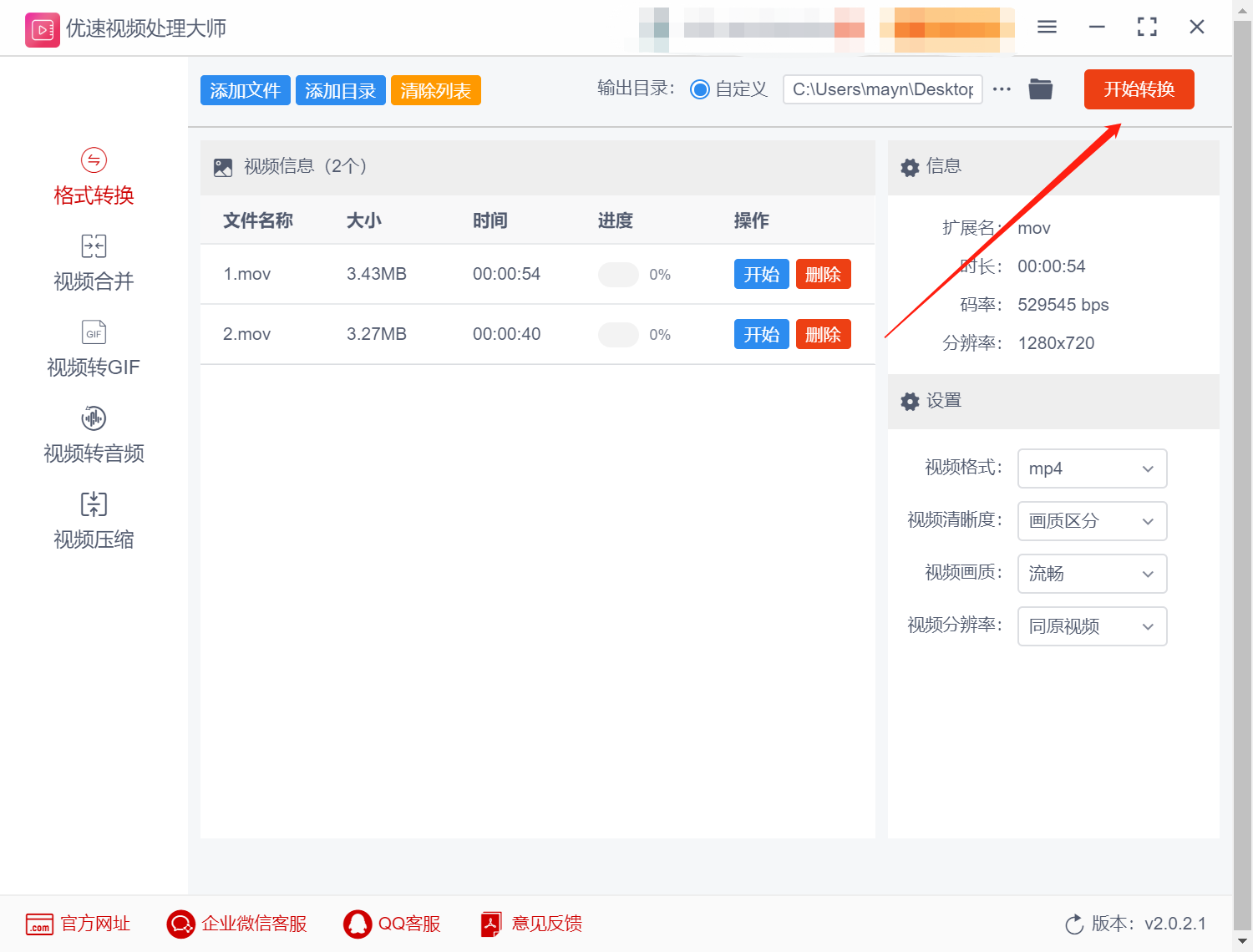Click the app logo in title bar
This screenshot has width=1253, height=952.
pyautogui.click(x=43, y=30)
